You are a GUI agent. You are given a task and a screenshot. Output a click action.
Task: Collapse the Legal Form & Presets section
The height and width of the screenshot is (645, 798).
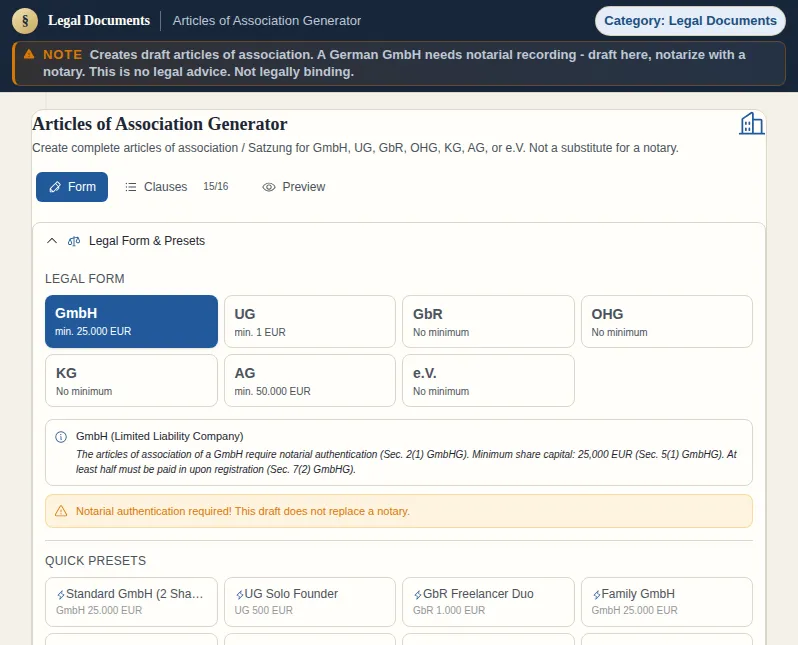[x=52, y=241]
